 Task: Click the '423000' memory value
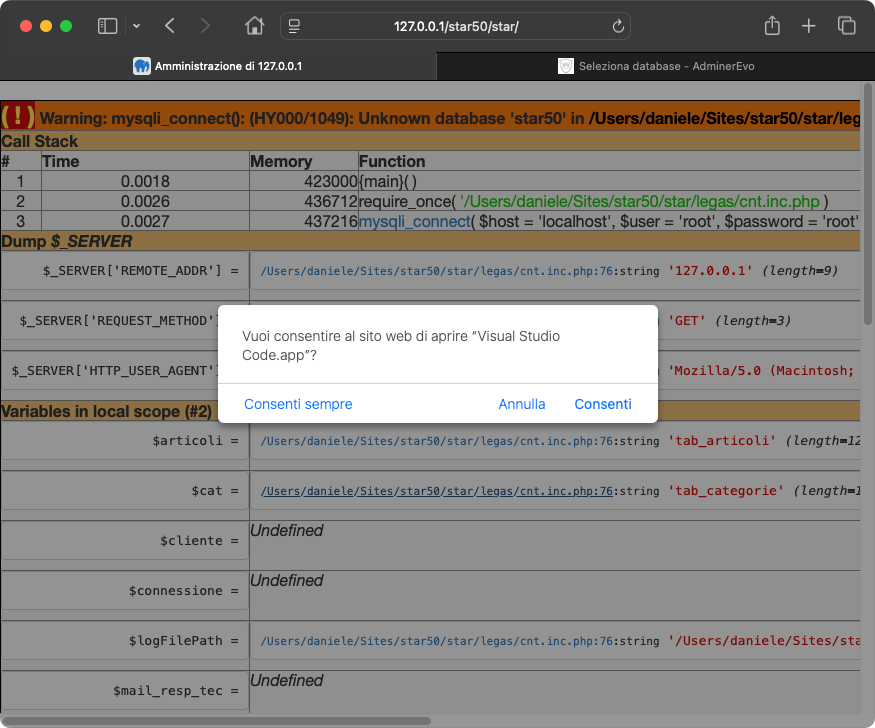click(x=330, y=181)
